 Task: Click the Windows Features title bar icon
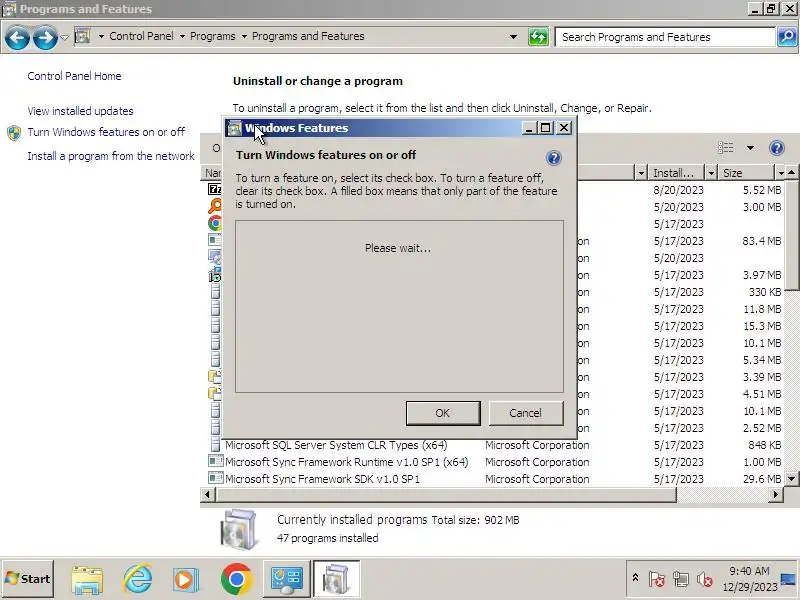pyautogui.click(x=234, y=128)
